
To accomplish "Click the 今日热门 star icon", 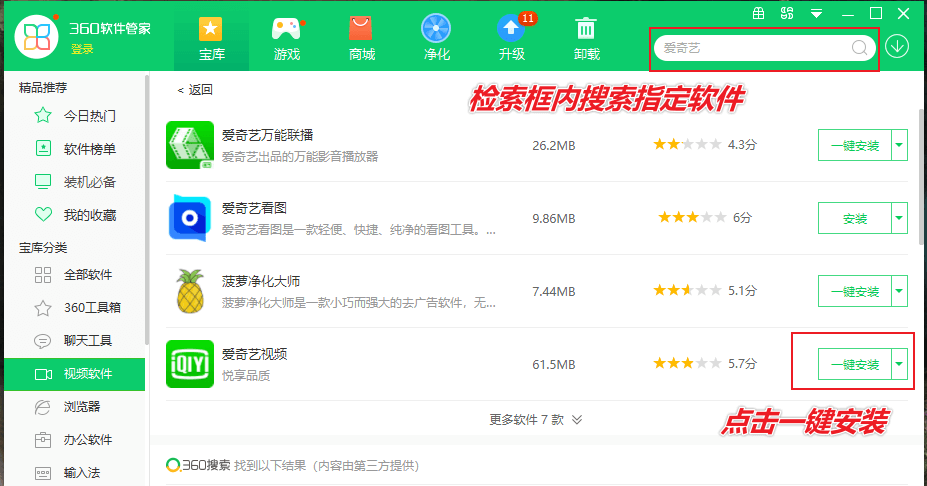I will 43,115.
